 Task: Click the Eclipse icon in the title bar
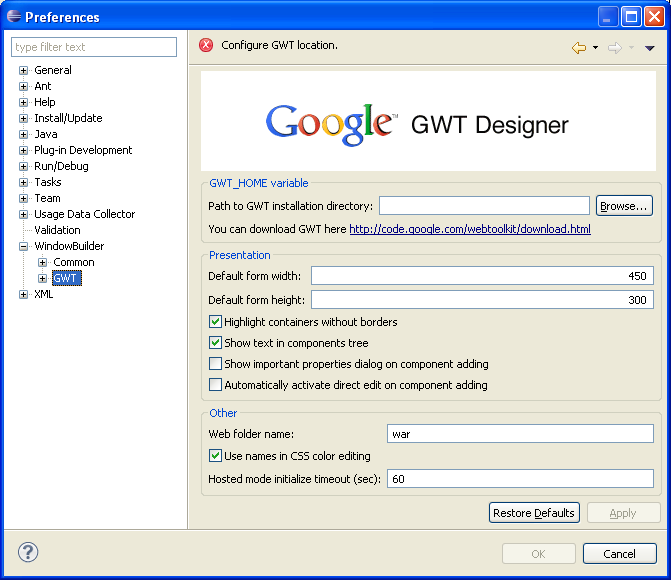point(14,16)
